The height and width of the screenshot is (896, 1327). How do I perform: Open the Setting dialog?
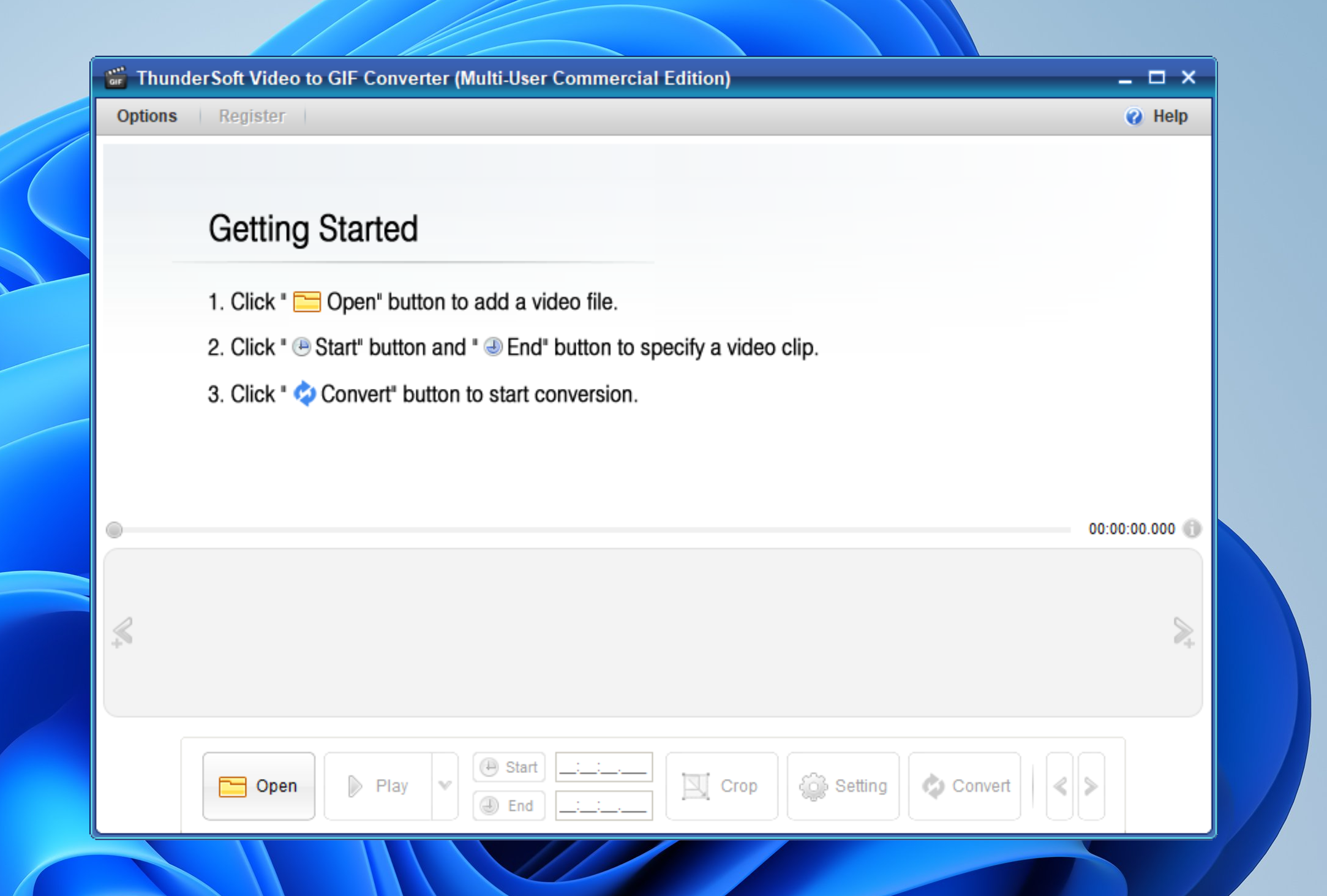click(x=843, y=786)
